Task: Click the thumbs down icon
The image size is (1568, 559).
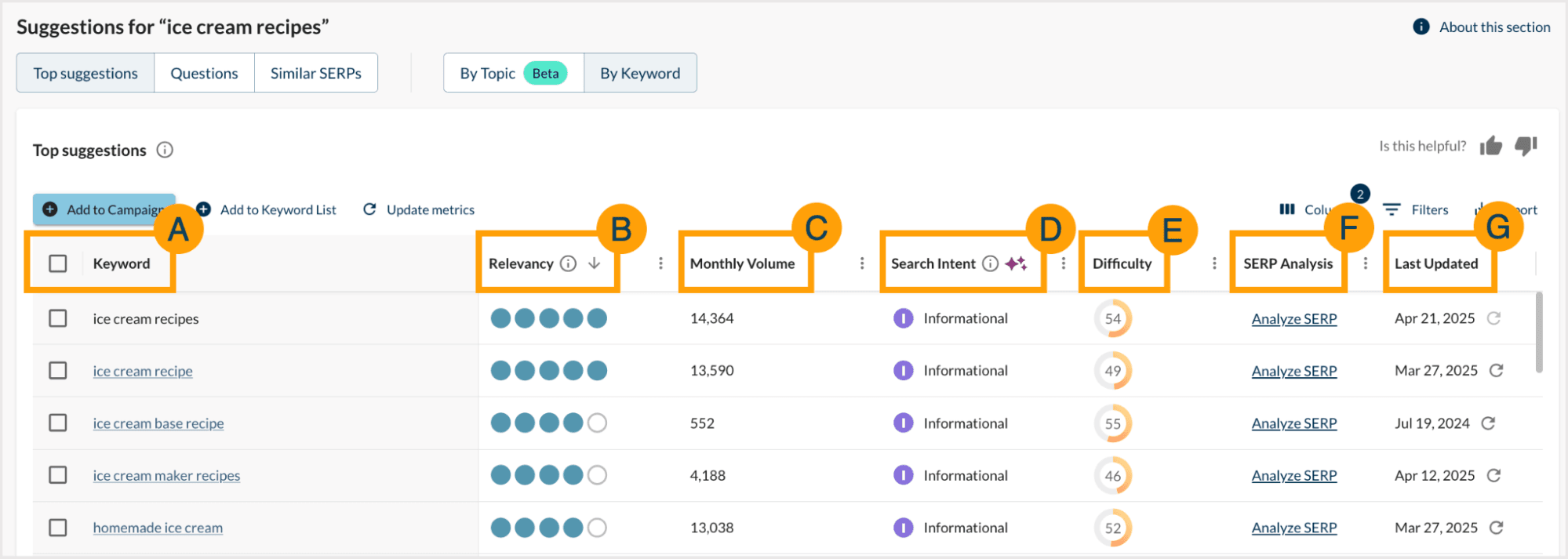Action: [1526, 146]
